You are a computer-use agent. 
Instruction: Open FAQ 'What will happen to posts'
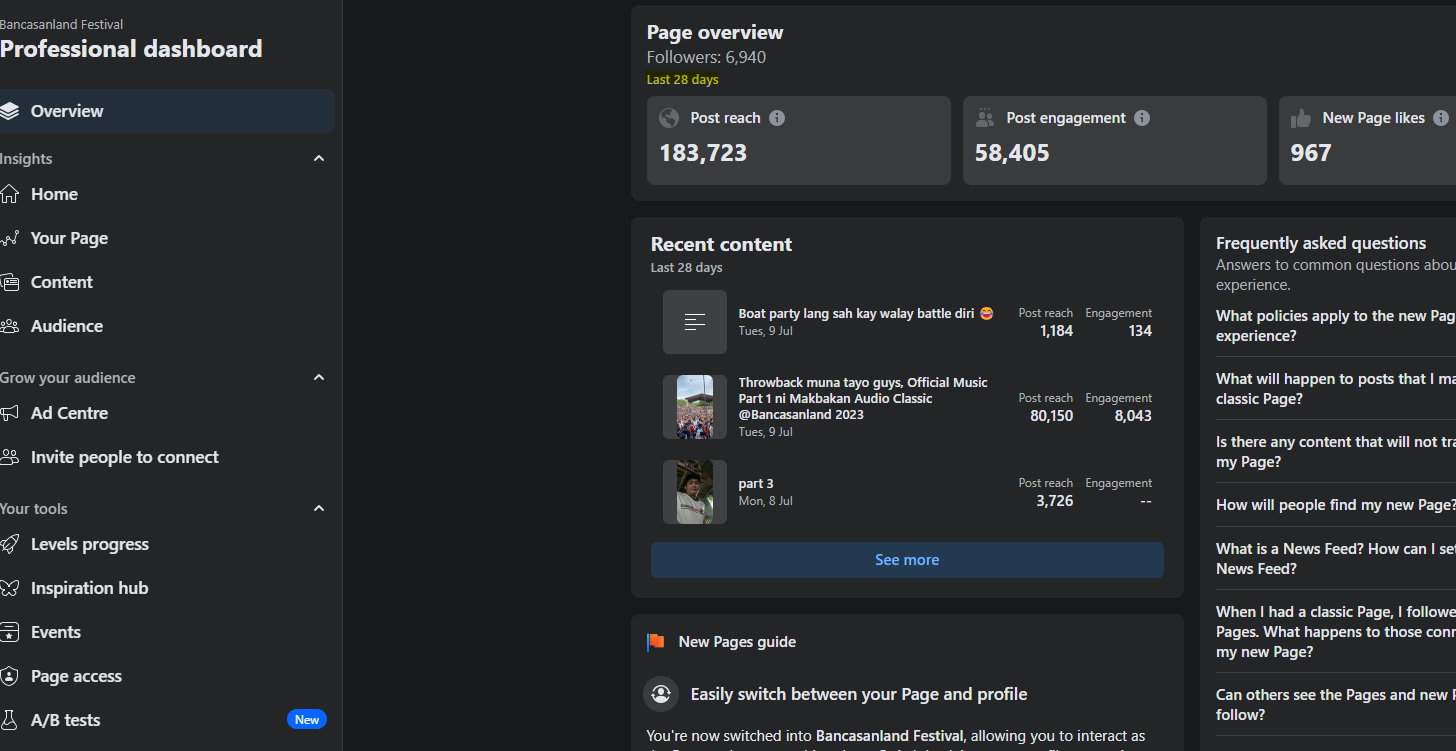[1336, 389]
